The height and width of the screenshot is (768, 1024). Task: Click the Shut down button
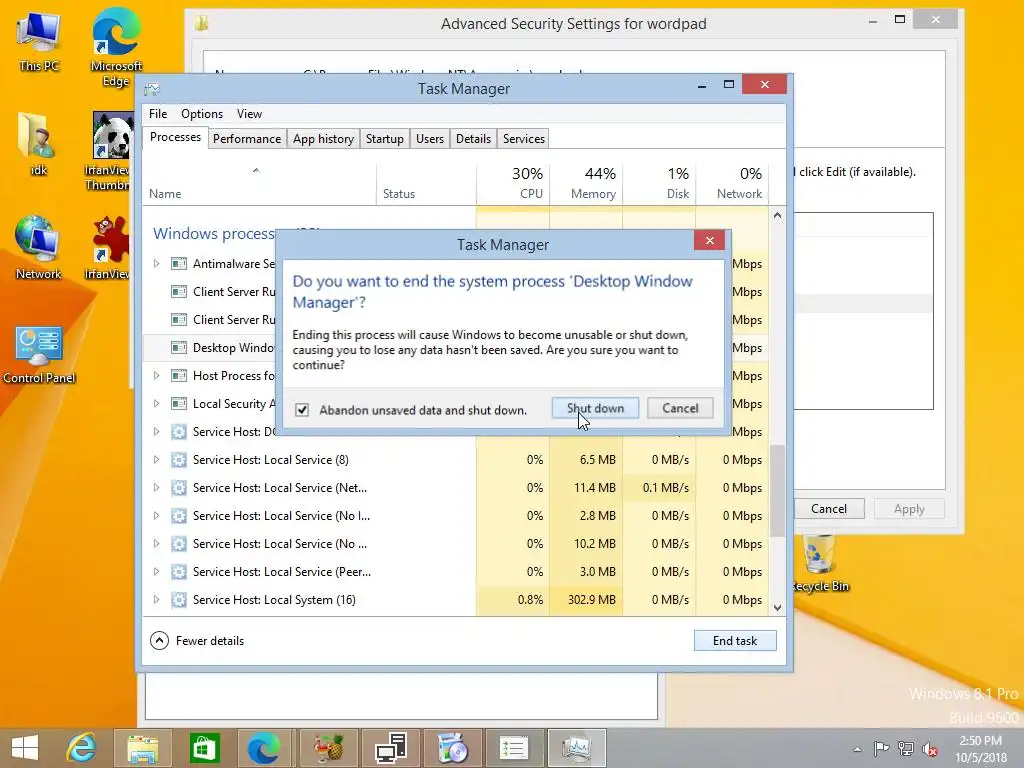click(x=595, y=408)
